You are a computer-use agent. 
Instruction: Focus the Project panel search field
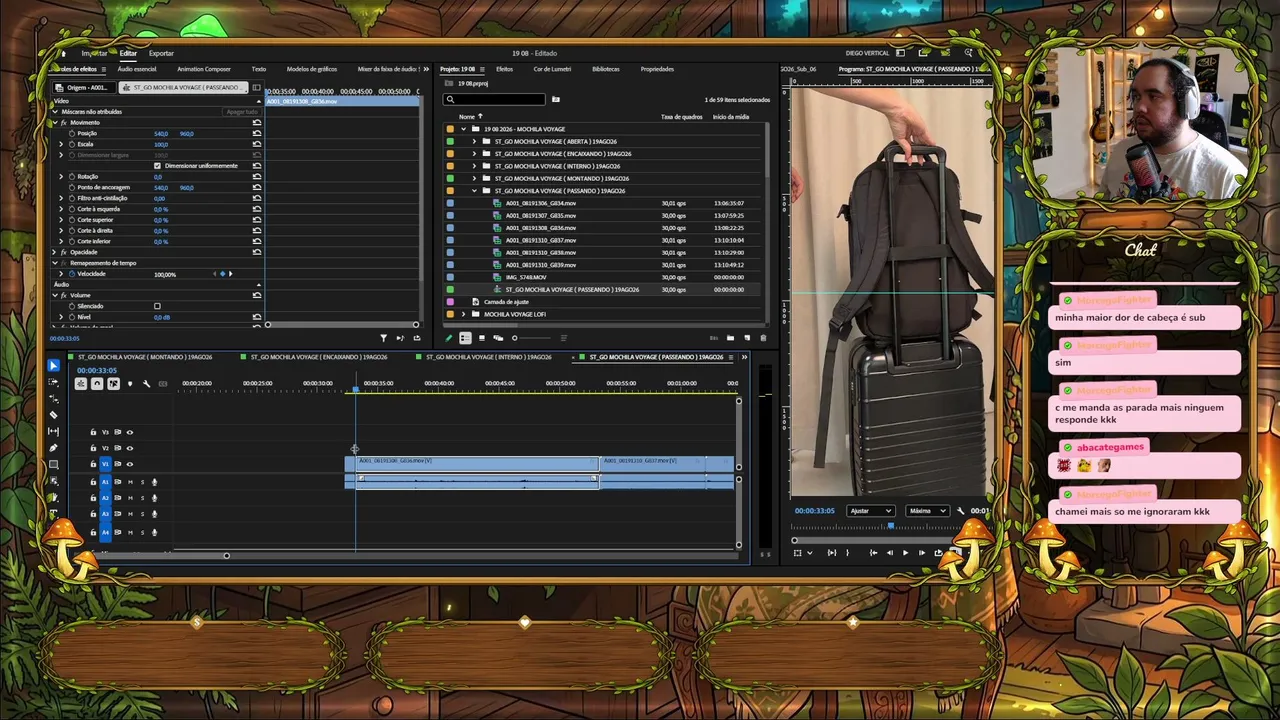pos(496,99)
